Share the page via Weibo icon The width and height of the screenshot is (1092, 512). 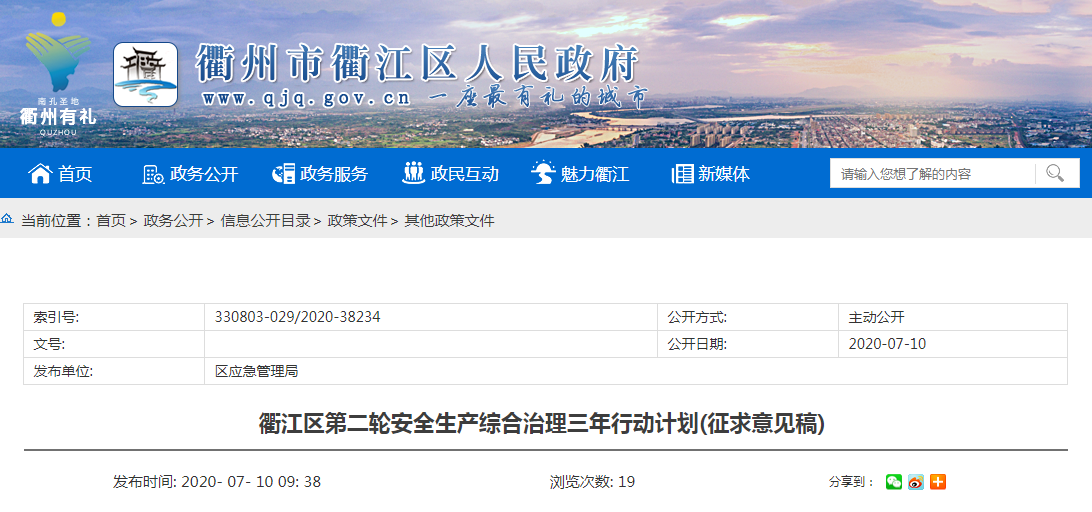[x=915, y=482]
